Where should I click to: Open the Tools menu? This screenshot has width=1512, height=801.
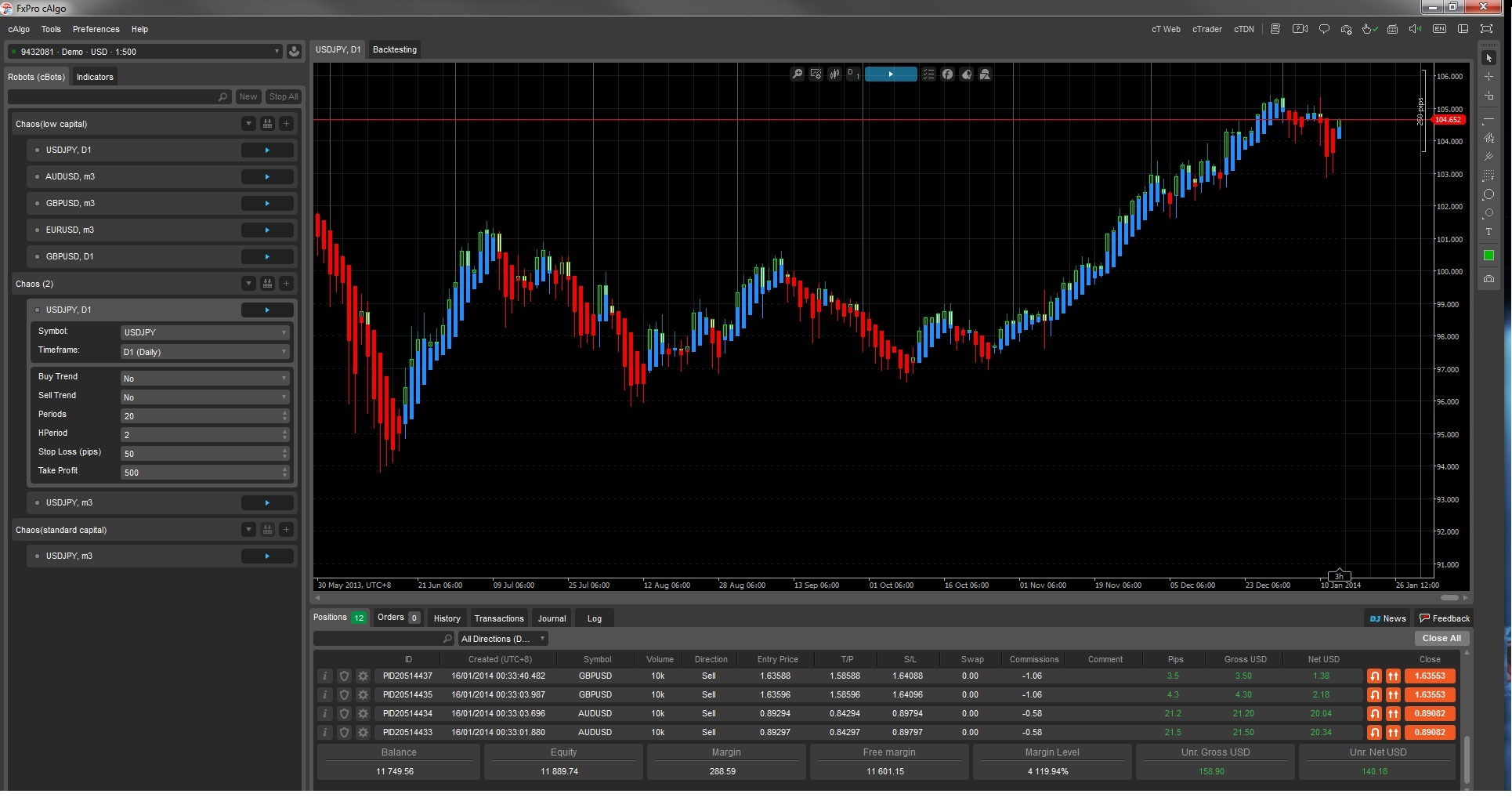point(51,29)
